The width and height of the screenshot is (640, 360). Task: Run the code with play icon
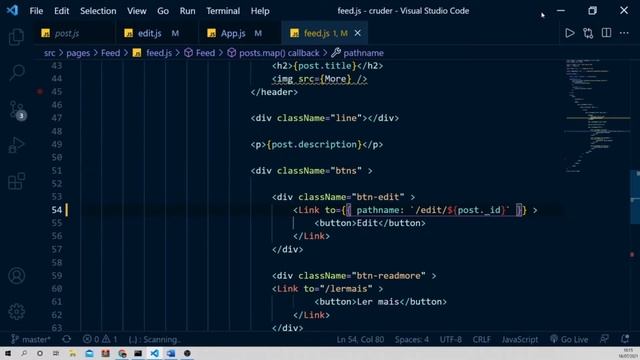pyautogui.click(x=569, y=33)
